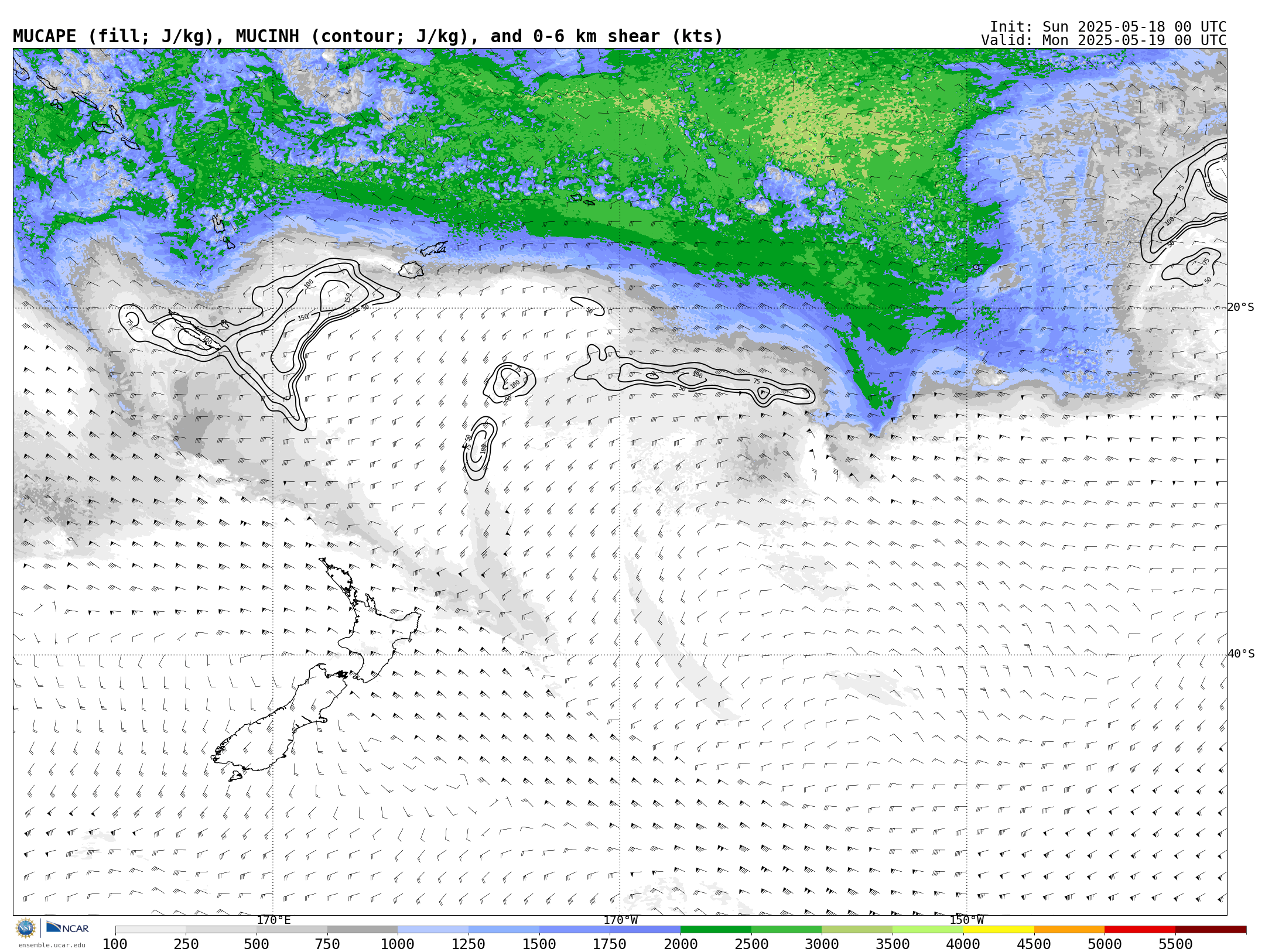Click the colorbar tick label 500

click(257, 944)
